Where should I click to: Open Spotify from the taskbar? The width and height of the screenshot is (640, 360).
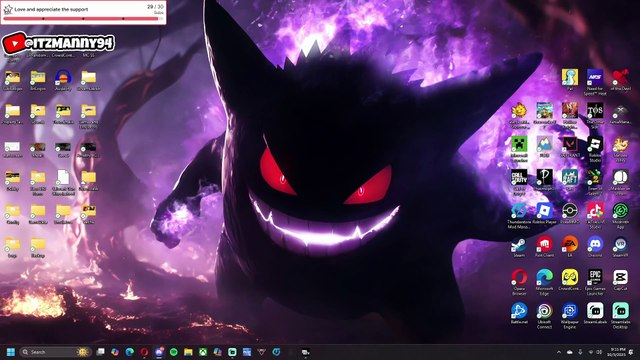pos(173,352)
